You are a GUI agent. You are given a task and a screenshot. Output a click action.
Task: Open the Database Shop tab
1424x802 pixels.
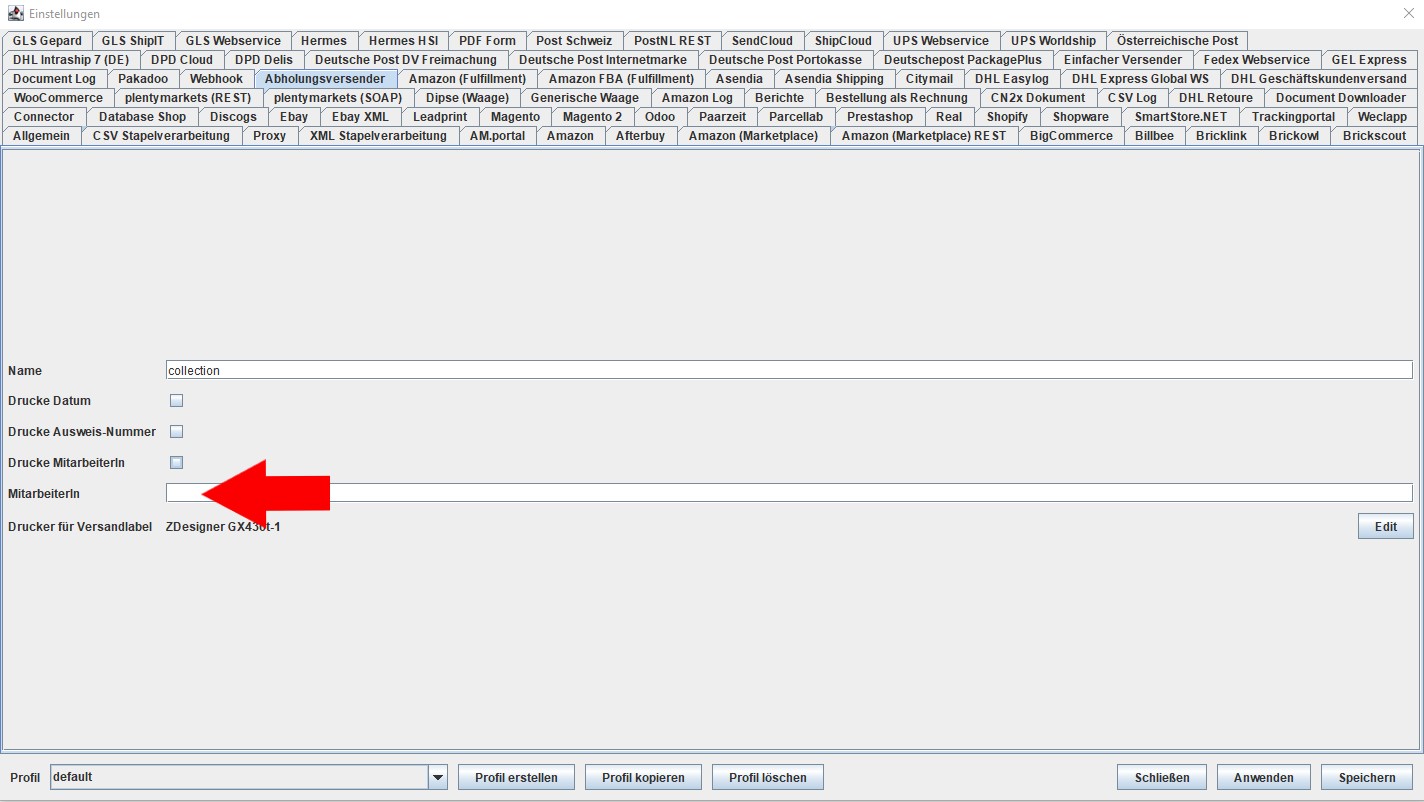tap(142, 117)
